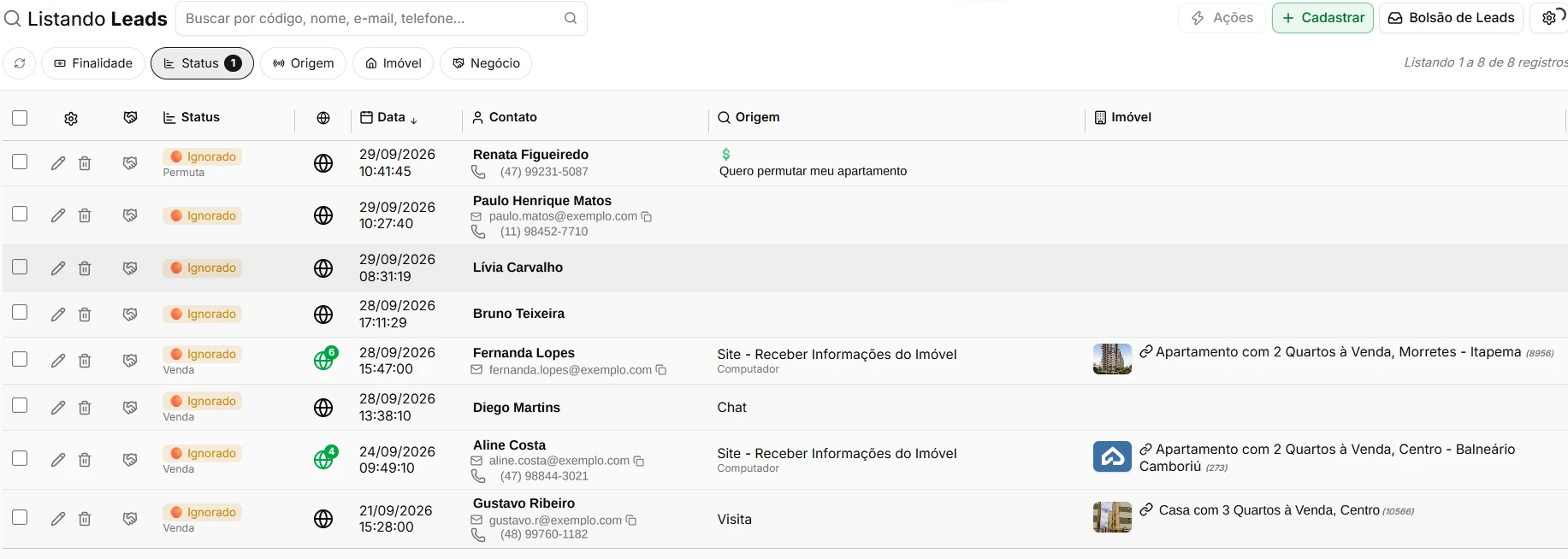Open the green globe with badge 4 for Aline Costa
The height and width of the screenshot is (559, 1568).
coord(324,458)
